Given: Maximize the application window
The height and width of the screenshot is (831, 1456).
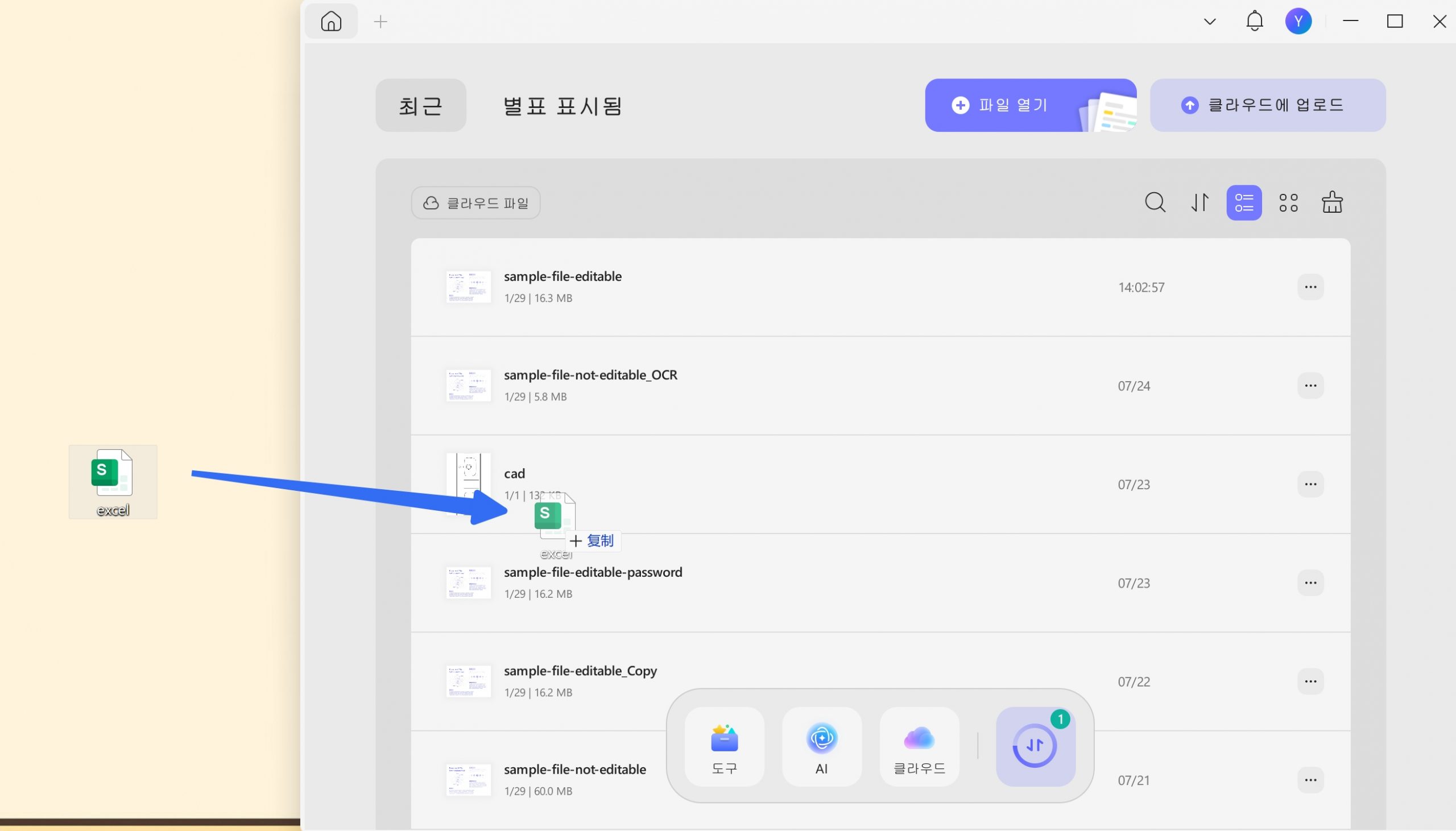Looking at the screenshot, I should click(x=1395, y=22).
